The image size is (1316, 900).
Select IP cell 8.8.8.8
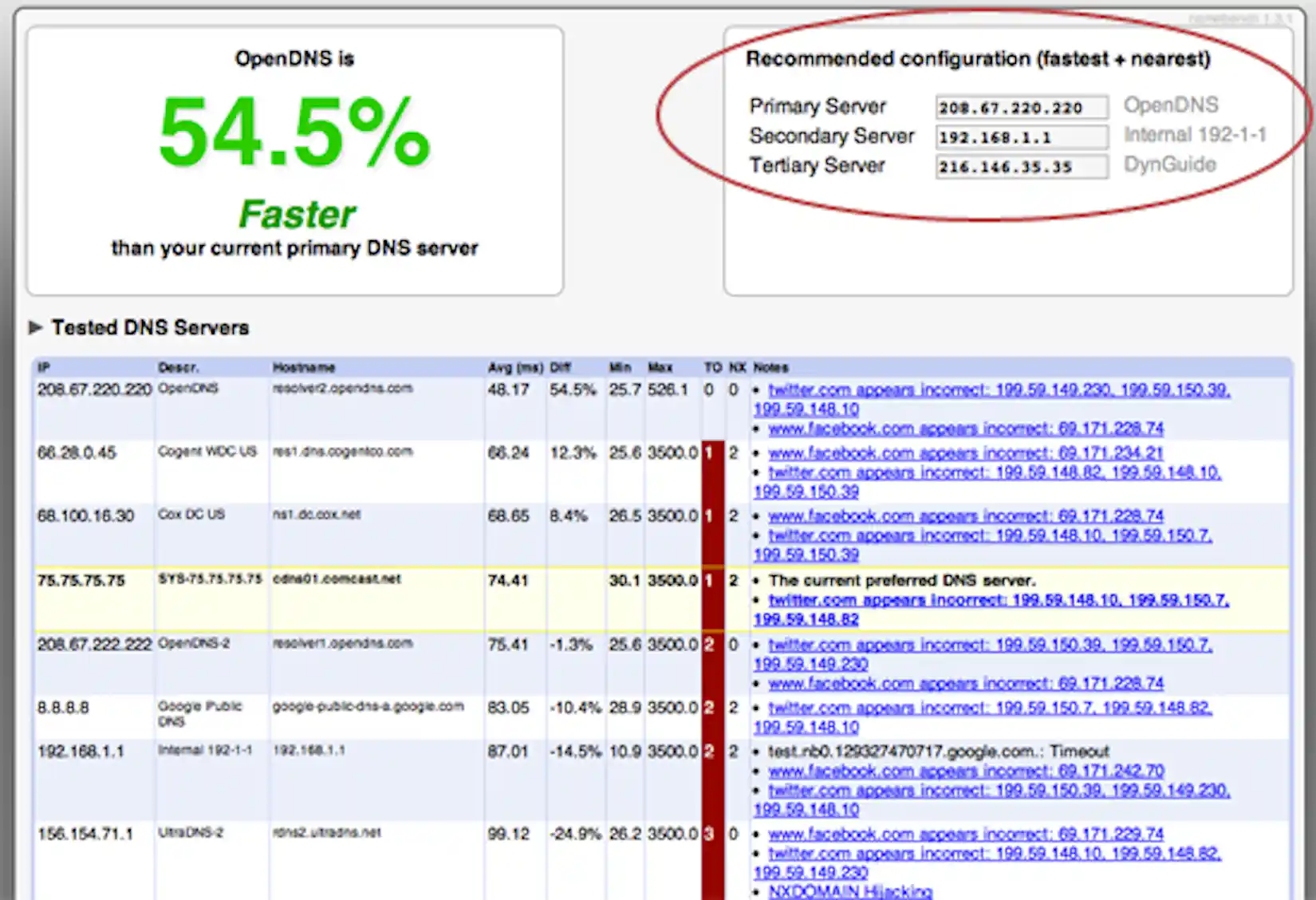[63, 708]
